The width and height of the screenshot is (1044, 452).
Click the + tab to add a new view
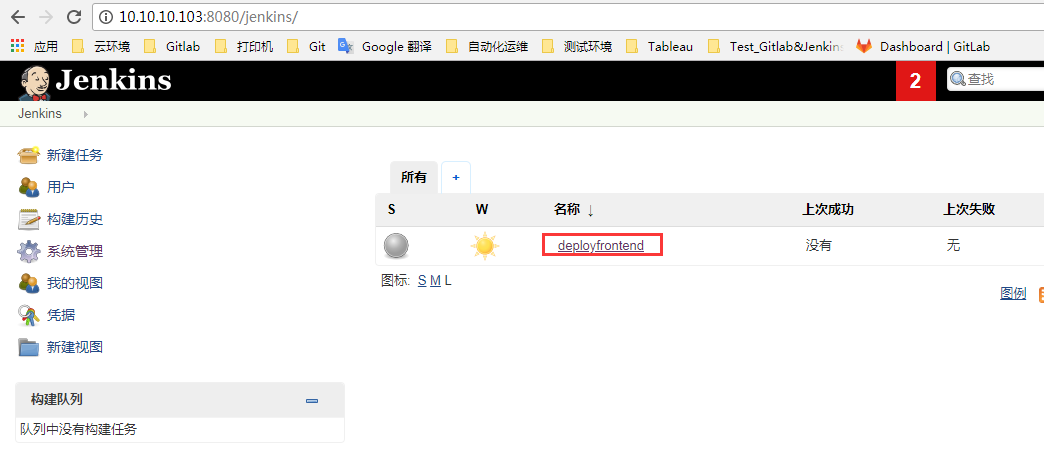point(456,177)
